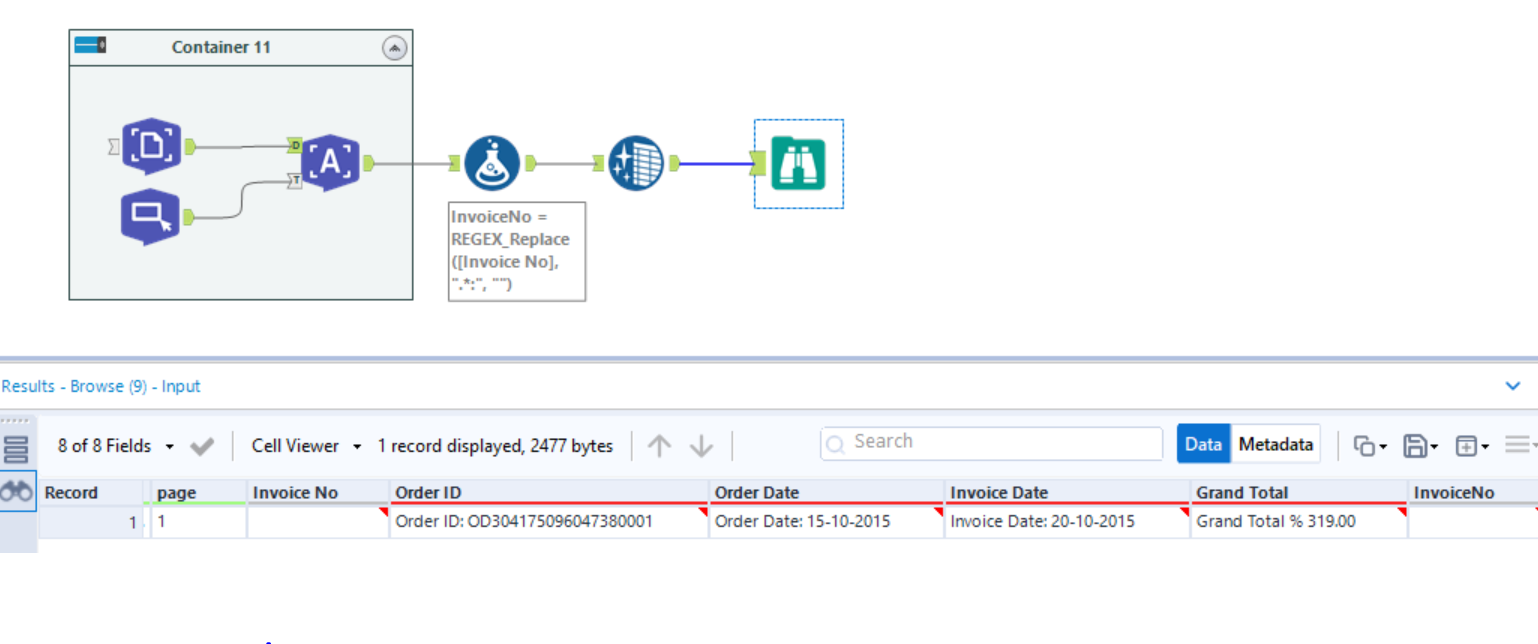Click the binoculars icon in results sidebar
The image size is (1538, 644).
pyautogui.click(x=18, y=490)
